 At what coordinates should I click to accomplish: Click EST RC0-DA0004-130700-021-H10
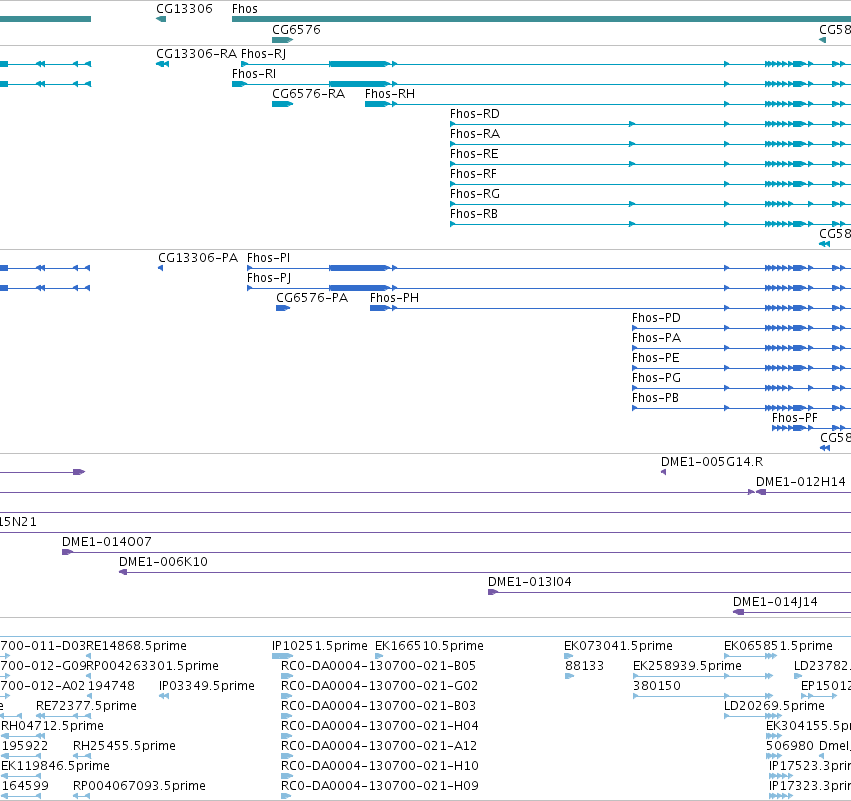[x=380, y=766]
